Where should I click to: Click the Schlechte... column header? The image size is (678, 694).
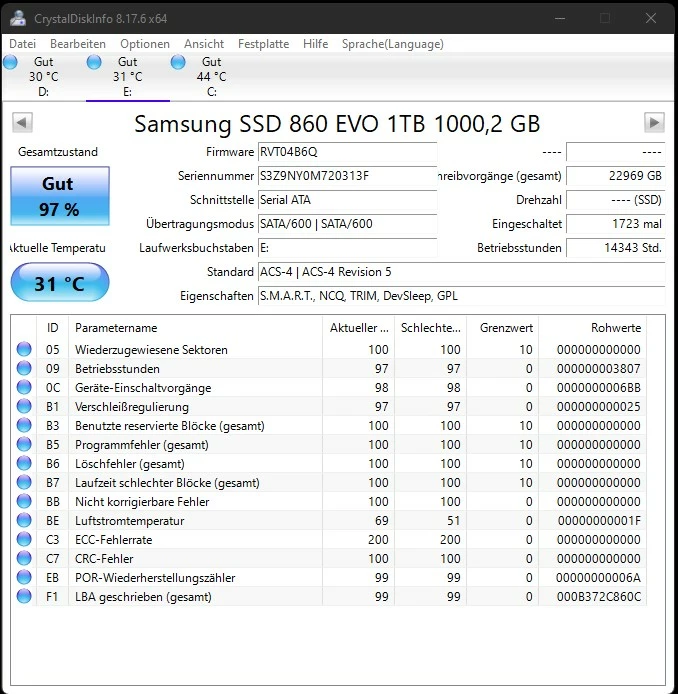(430, 328)
